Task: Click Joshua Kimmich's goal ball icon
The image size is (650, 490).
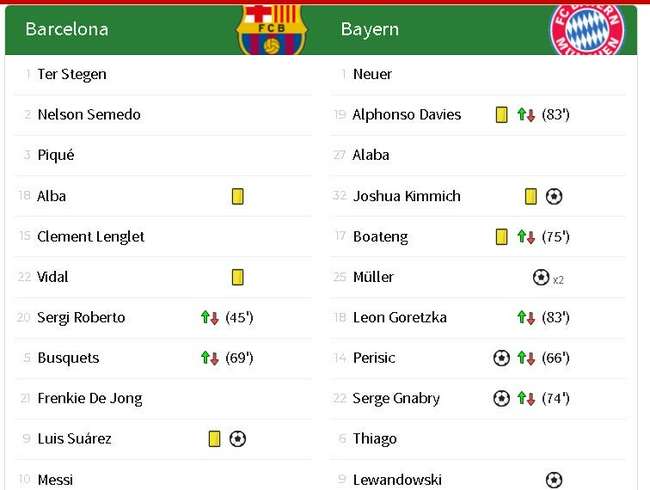Action: 554,196
